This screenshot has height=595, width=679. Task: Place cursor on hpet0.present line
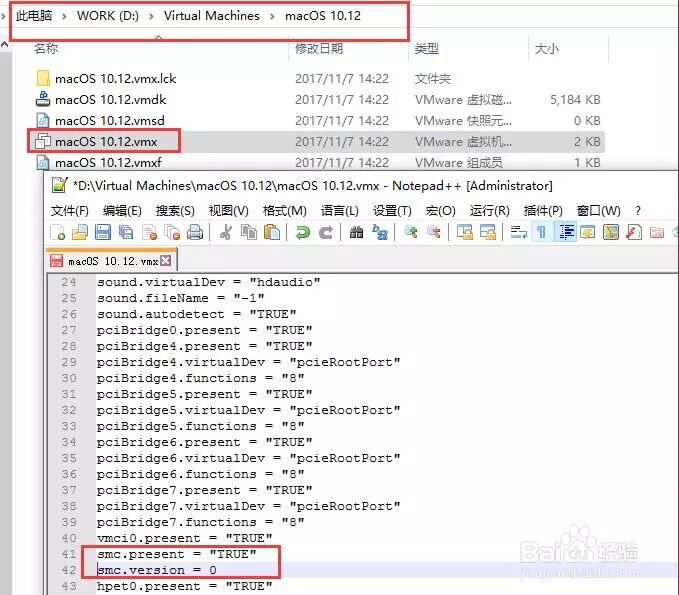tap(184, 586)
